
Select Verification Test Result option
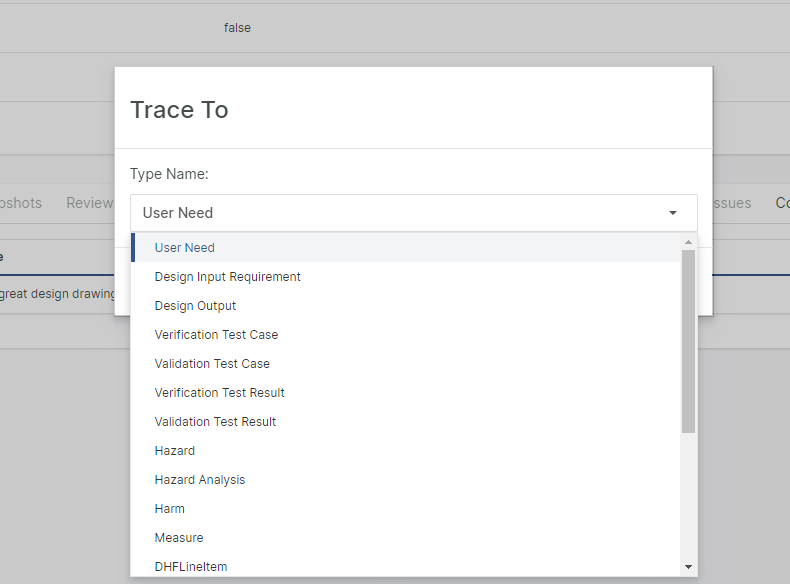point(219,393)
